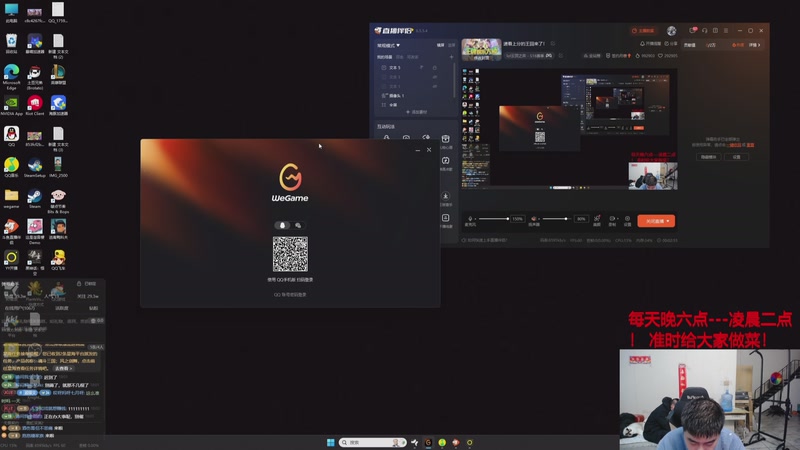Click hide module button in right panel
This screenshot has height=450, width=800.
(x=708, y=157)
